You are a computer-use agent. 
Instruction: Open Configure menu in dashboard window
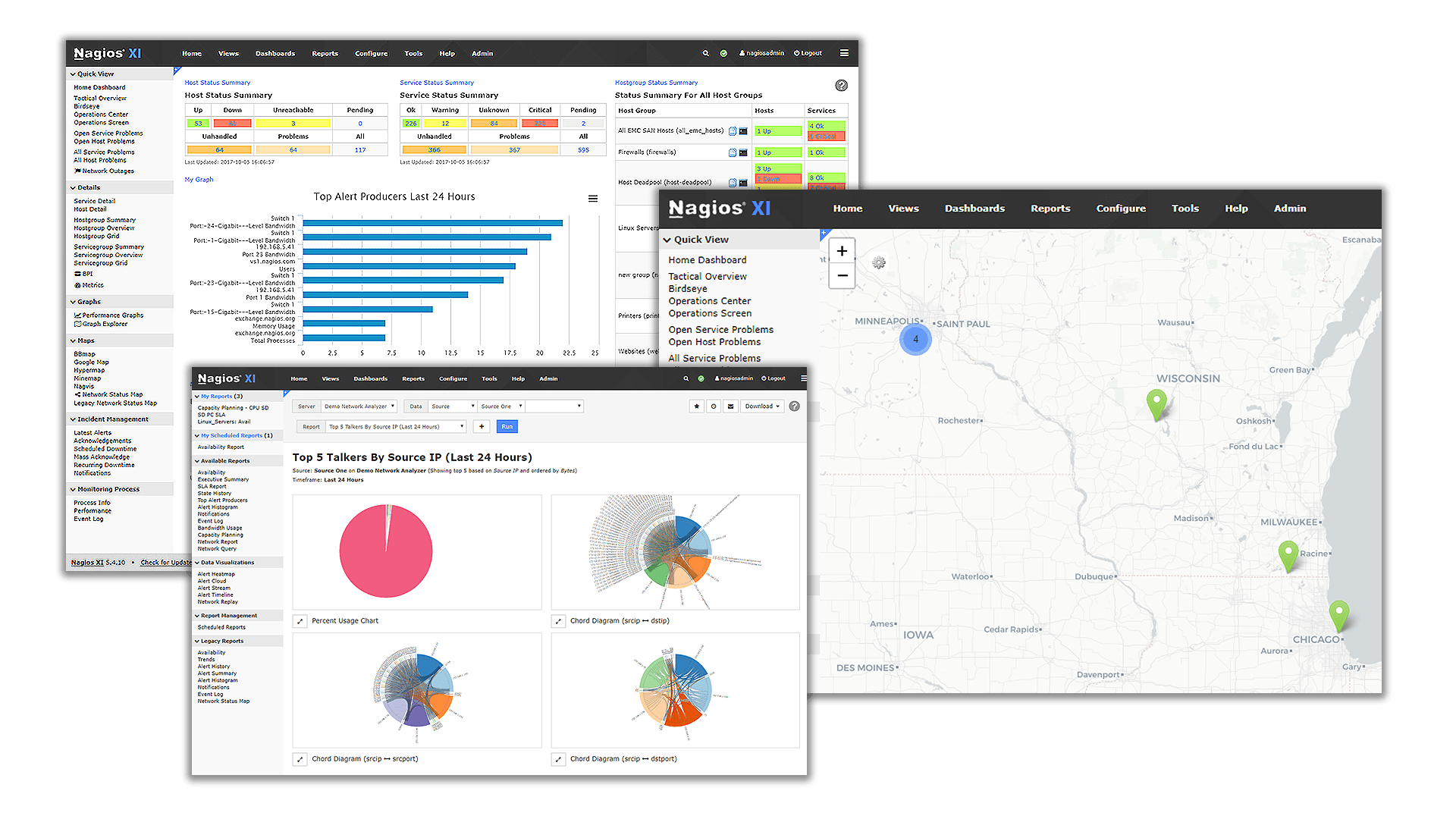tap(372, 54)
